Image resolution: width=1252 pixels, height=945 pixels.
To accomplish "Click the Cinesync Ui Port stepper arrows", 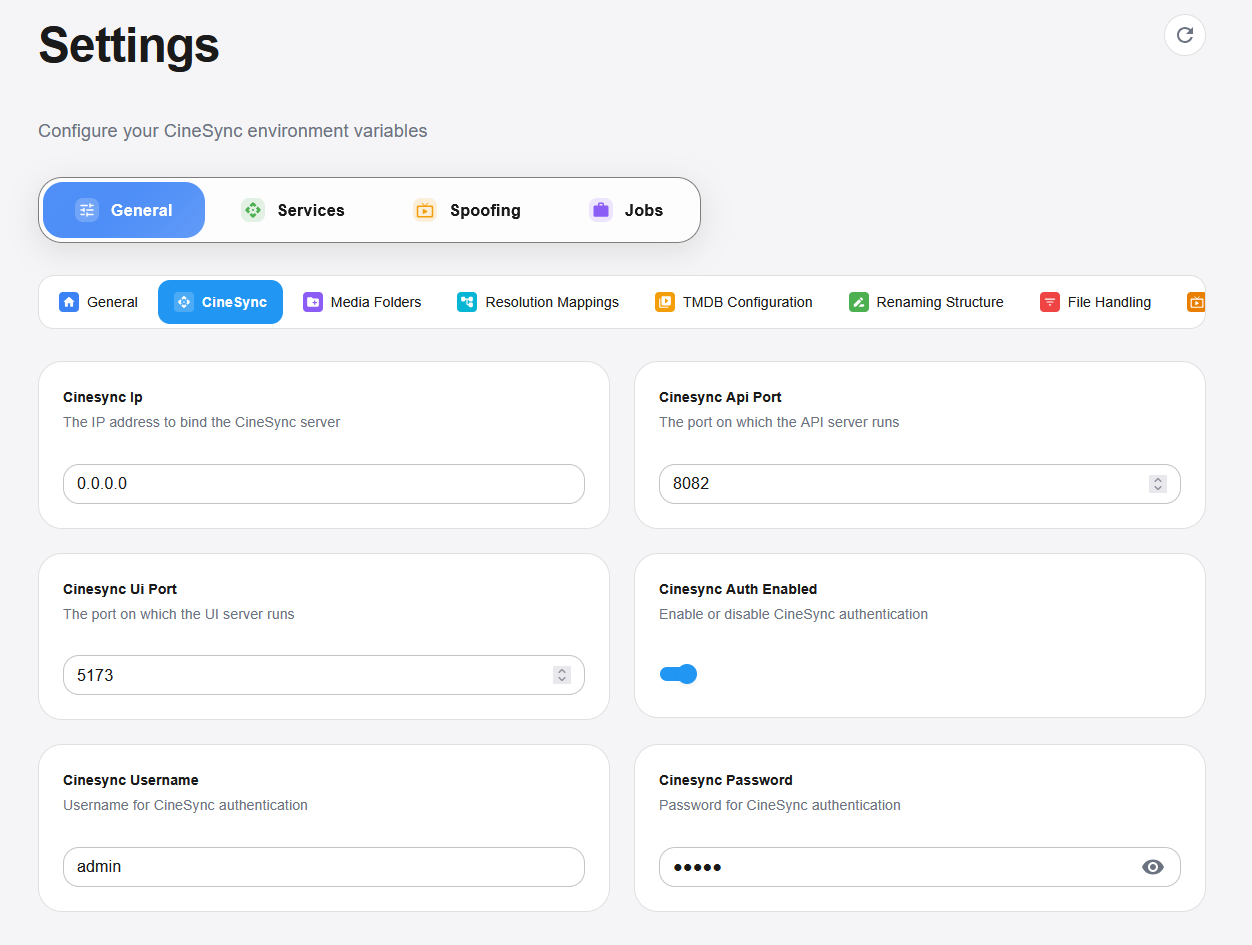I will click(x=562, y=675).
